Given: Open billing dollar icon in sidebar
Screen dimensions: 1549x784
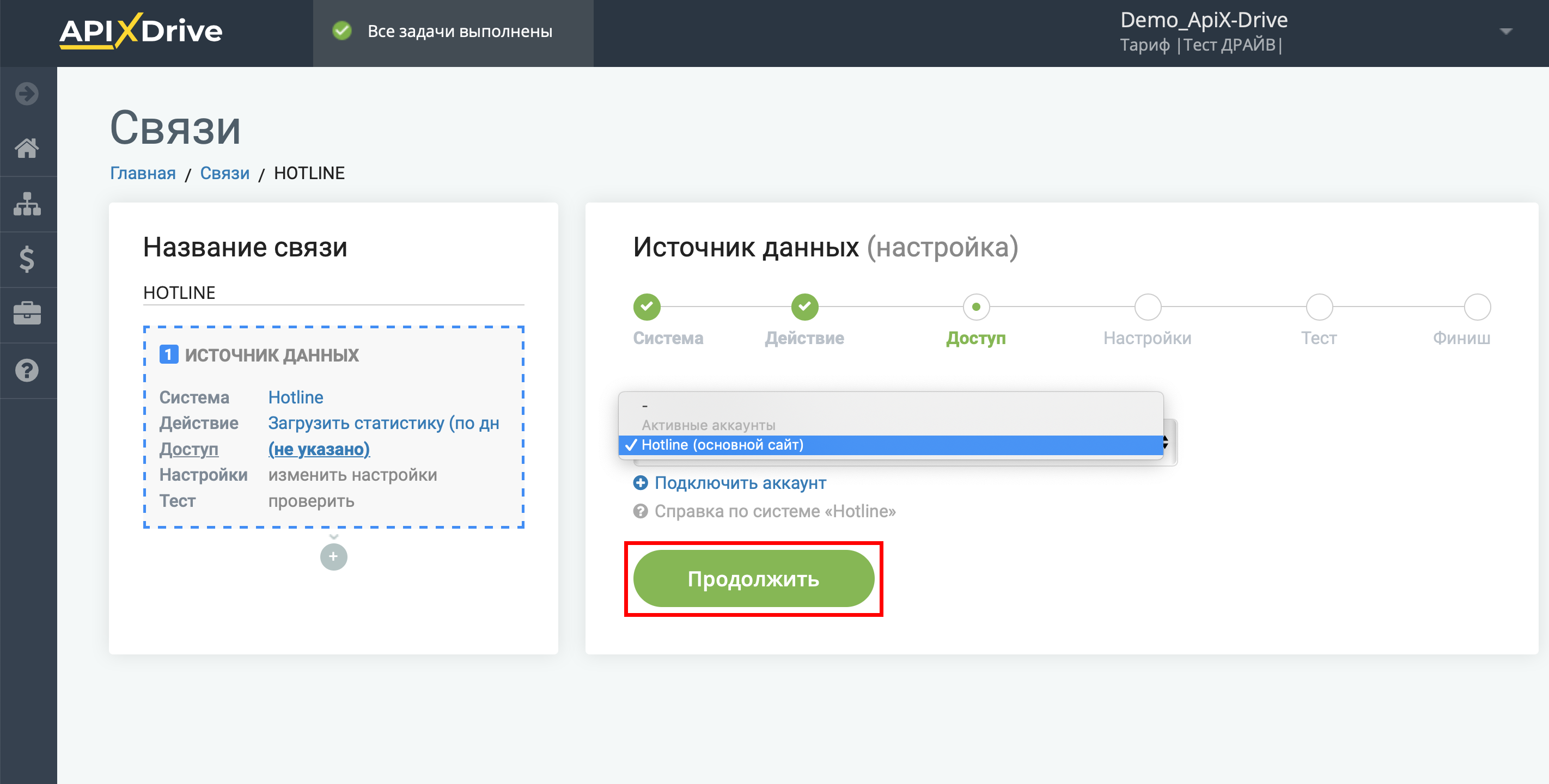Looking at the screenshot, I should click(27, 259).
